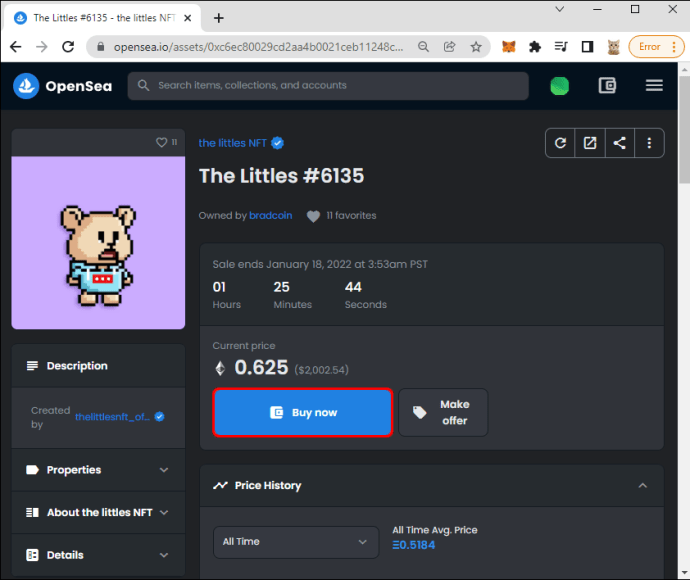Click Buy now button
The width and height of the screenshot is (690, 580).
[303, 412]
